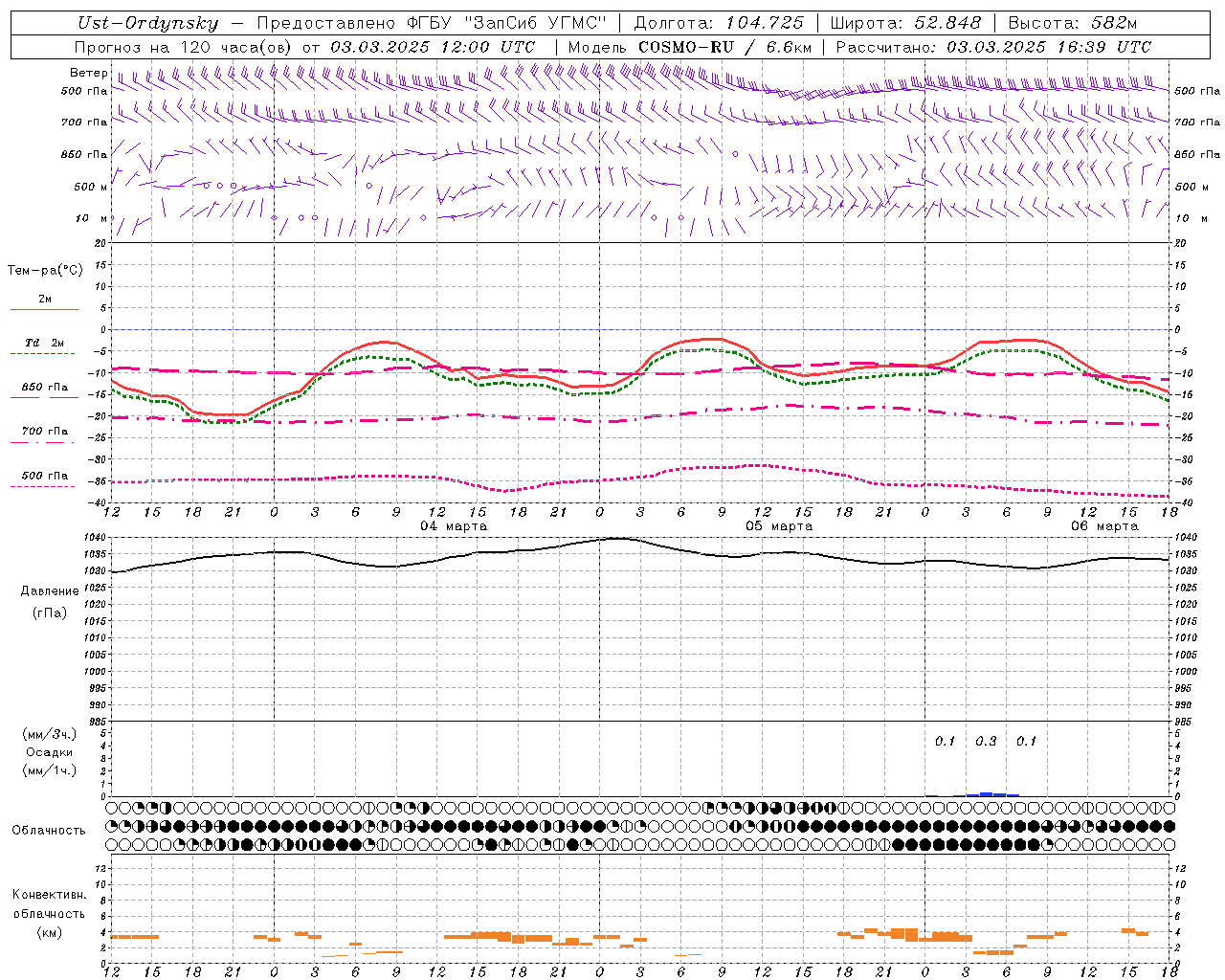Click the (мм/3ч.) precipitation unit label
Image resolution: width=1225 pixels, height=980 pixels.
pos(50,735)
